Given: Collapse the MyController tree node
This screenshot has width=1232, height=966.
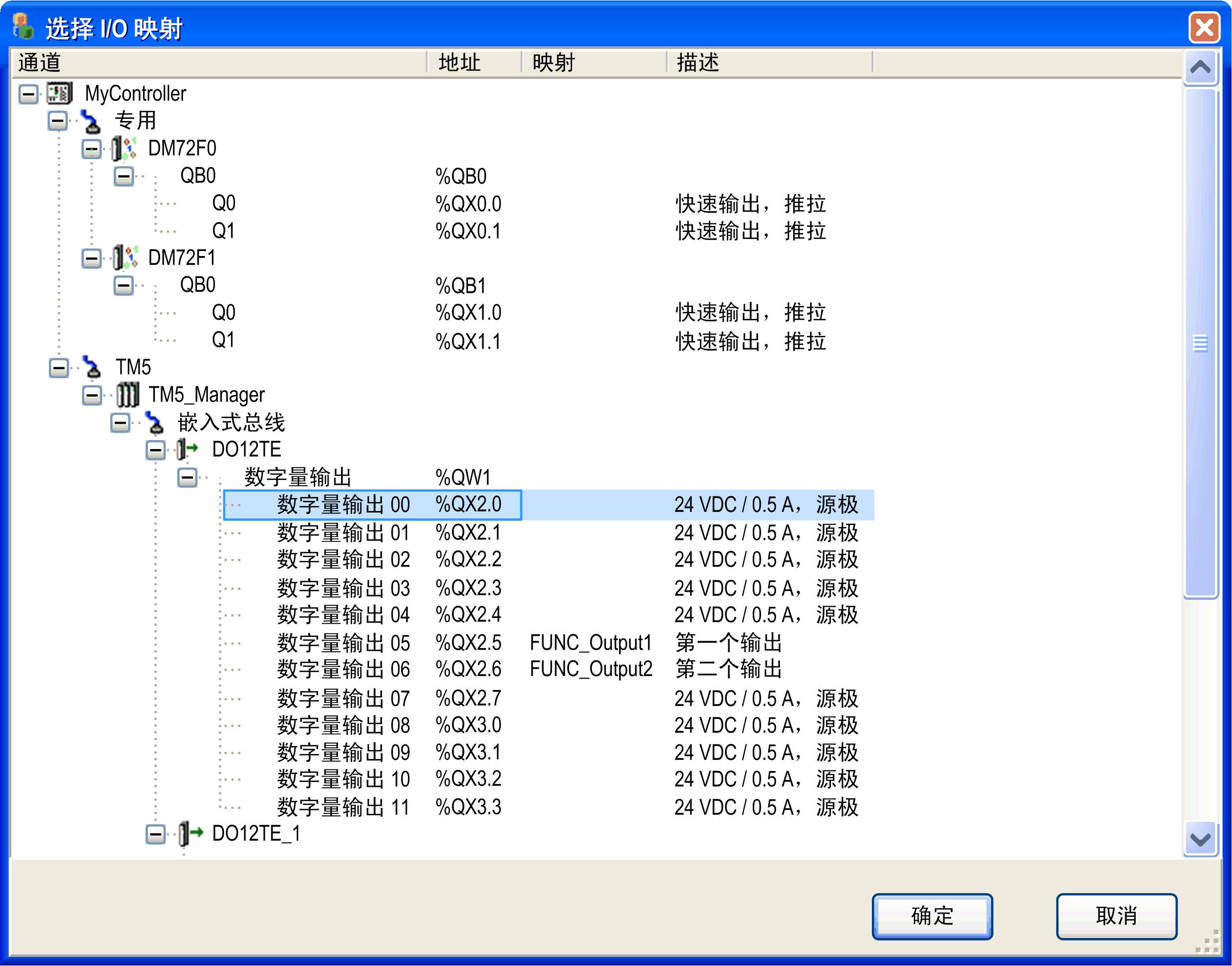Looking at the screenshot, I should click(x=28, y=93).
